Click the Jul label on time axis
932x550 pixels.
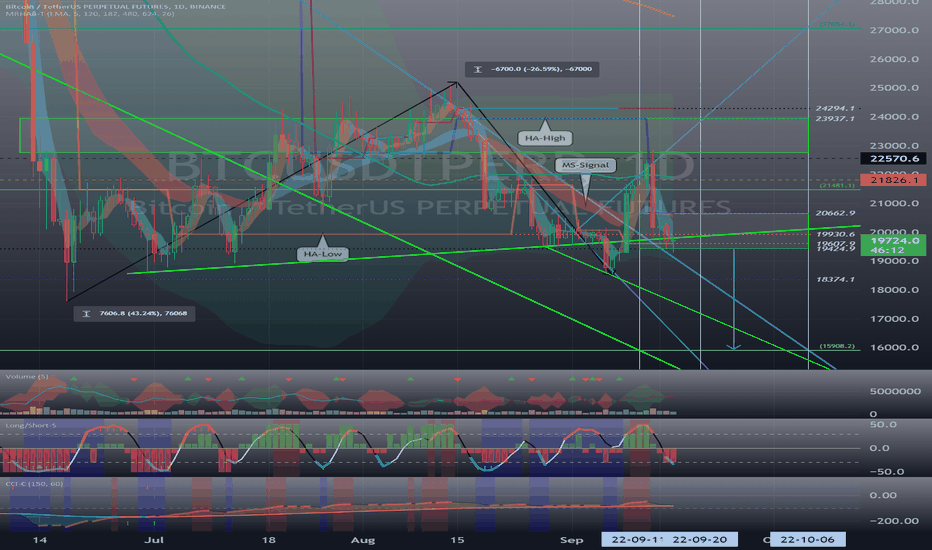pos(154,540)
